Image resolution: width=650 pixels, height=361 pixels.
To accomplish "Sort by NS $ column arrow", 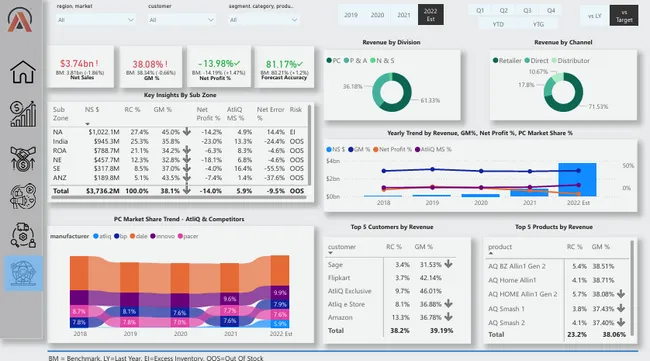I will coord(87,124).
